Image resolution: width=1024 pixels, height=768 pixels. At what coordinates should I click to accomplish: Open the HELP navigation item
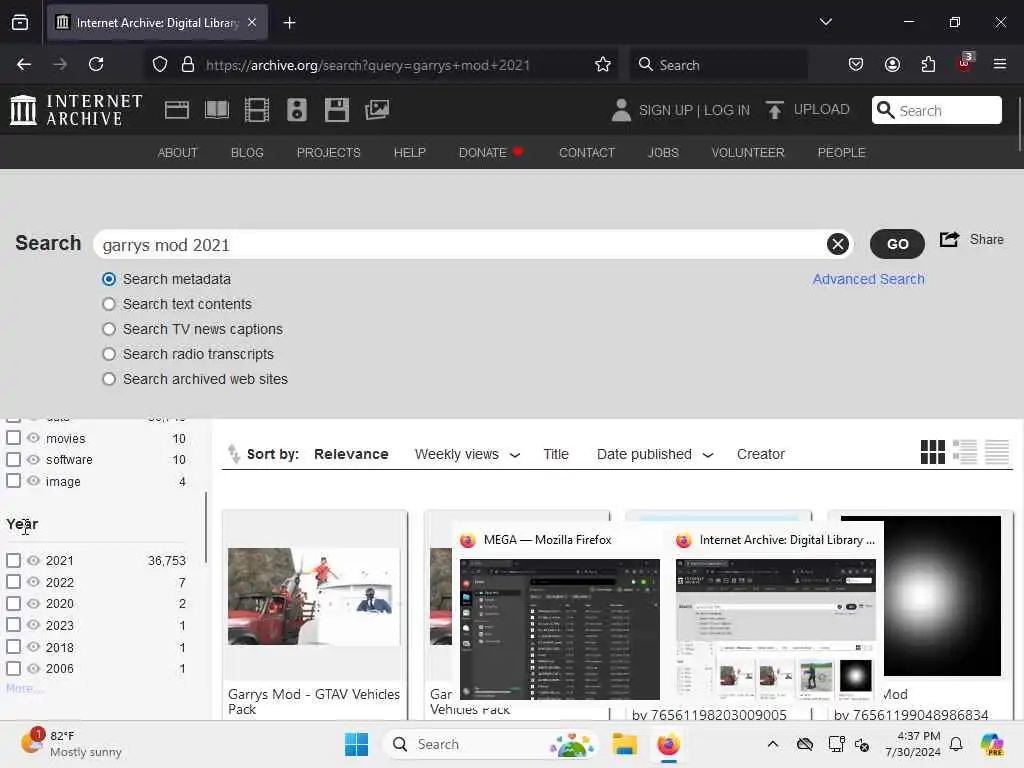click(x=409, y=152)
